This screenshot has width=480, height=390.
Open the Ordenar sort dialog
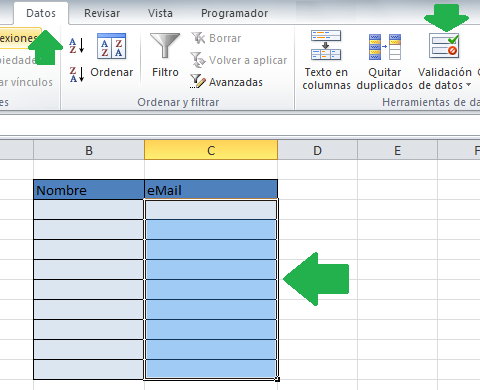tap(112, 55)
